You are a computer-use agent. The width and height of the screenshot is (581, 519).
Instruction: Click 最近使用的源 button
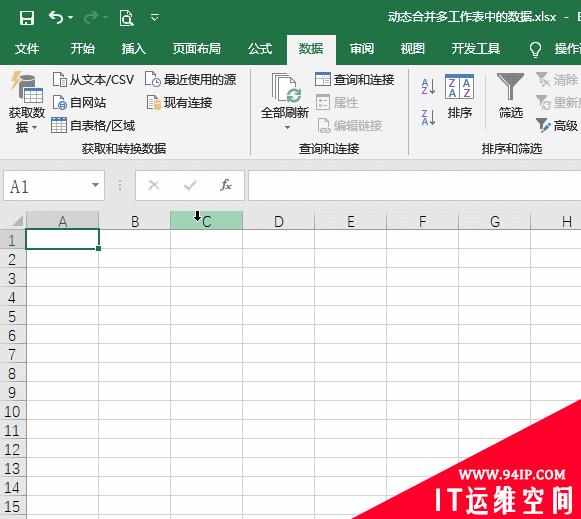(190, 80)
